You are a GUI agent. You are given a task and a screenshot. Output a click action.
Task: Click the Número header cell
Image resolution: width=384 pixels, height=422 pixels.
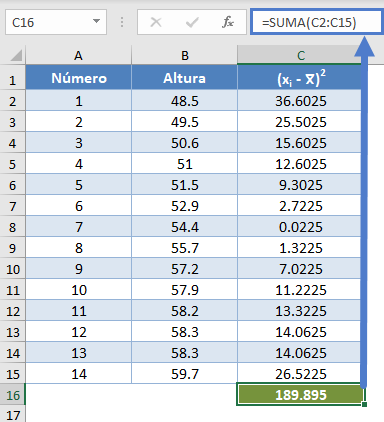[x=79, y=78]
